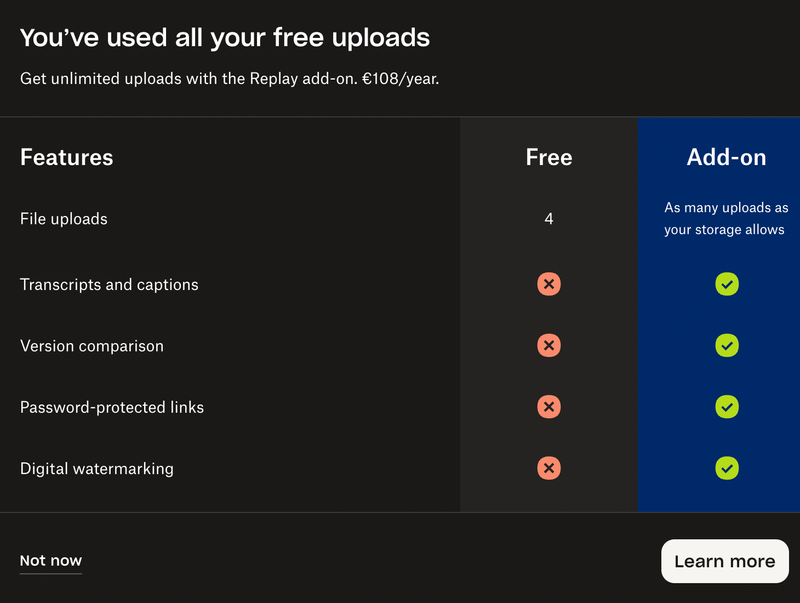800x603 pixels.
Task: Click red X for Version comparison
Action: tap(548, 346)
